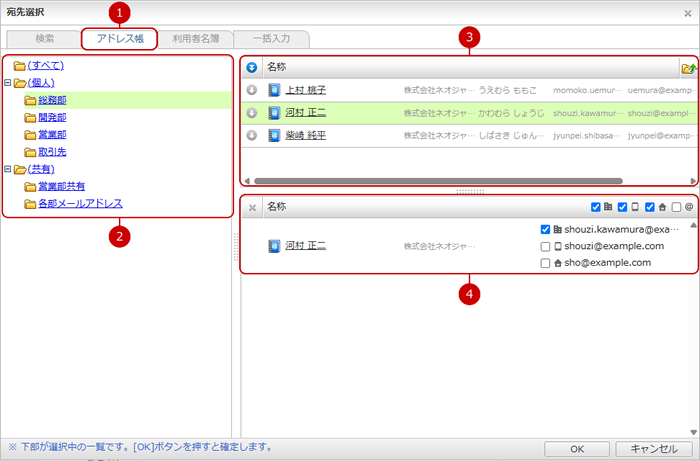Click the blue add-all arrow in list header
This screenshot has width=700, height=461.
[x=251, y=67]
